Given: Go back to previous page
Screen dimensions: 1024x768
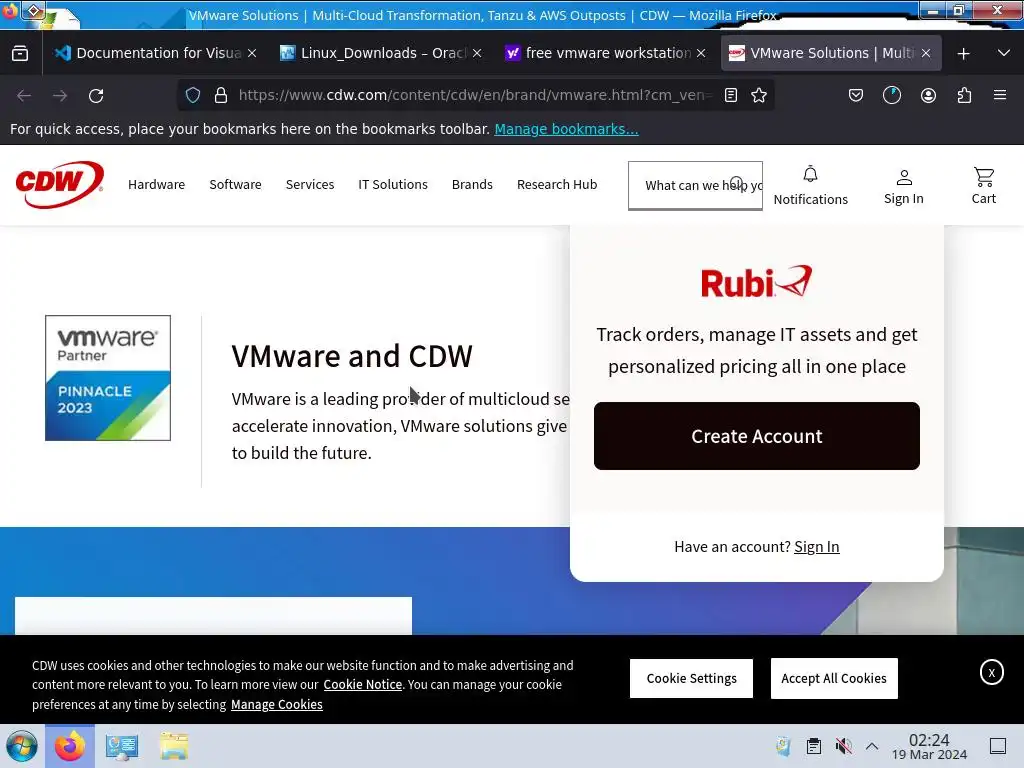Looking at the screenshot, I should pyautogui.click(x=24, y=95).
